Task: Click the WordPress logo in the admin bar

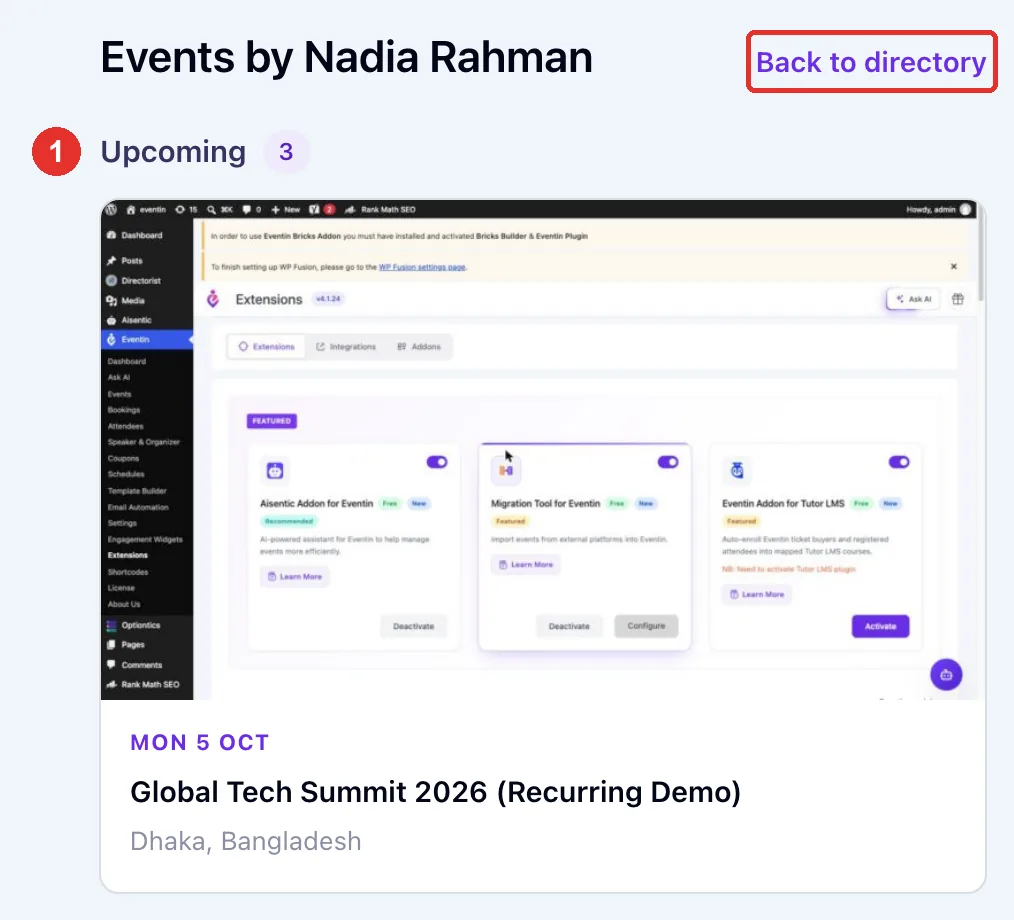Action: (x=111, y=209)
